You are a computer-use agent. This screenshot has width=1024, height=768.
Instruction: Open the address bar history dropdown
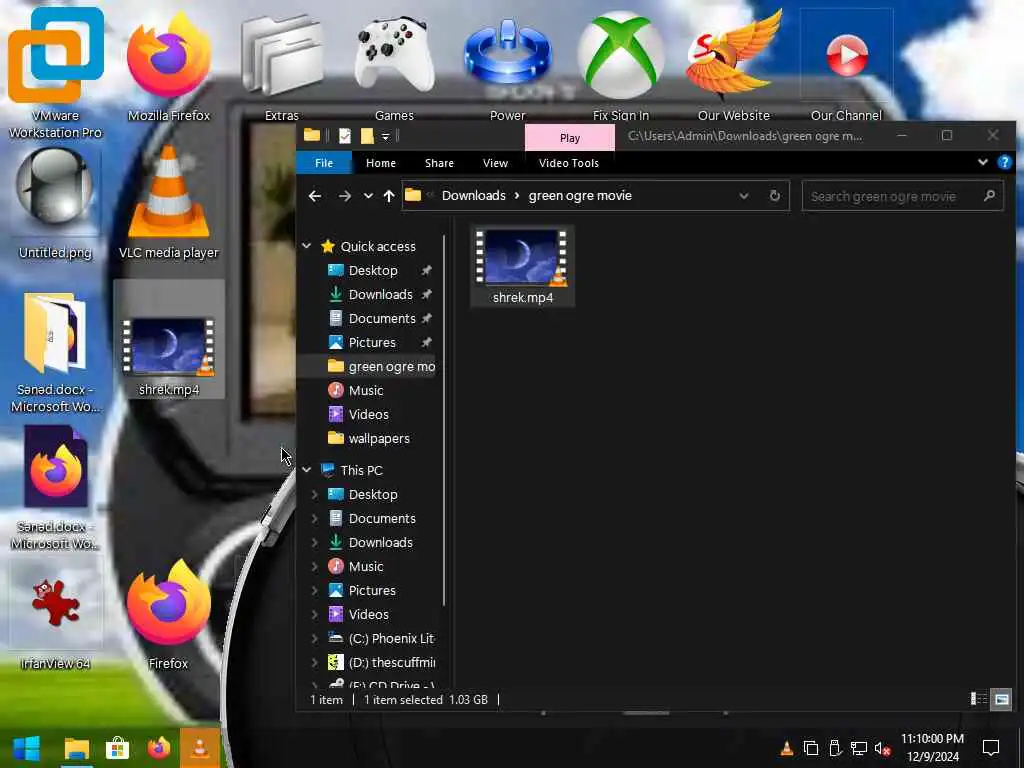click(x=743, y=196)
